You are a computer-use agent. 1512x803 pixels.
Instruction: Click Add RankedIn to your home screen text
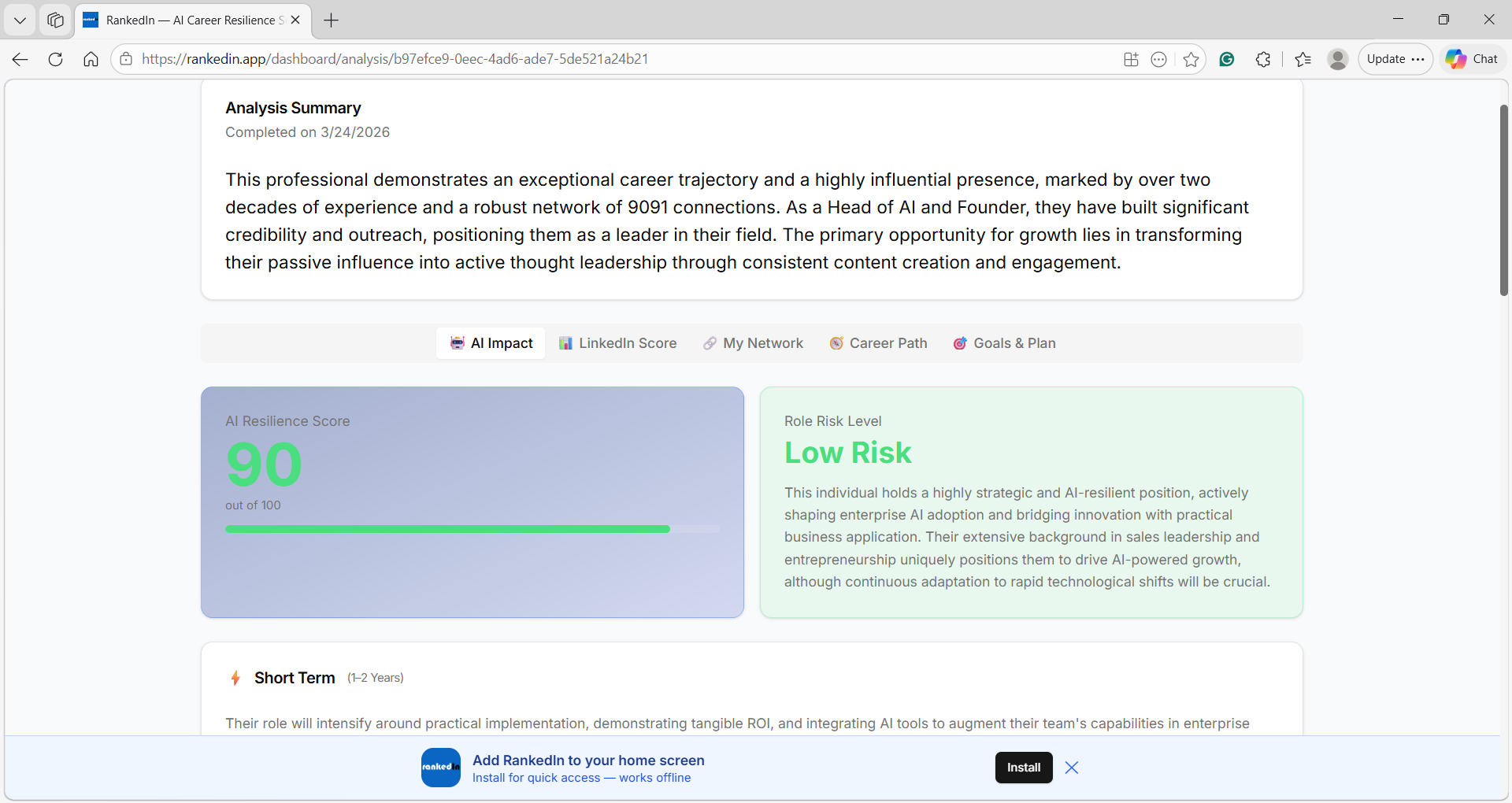click(x=588, y=760)
